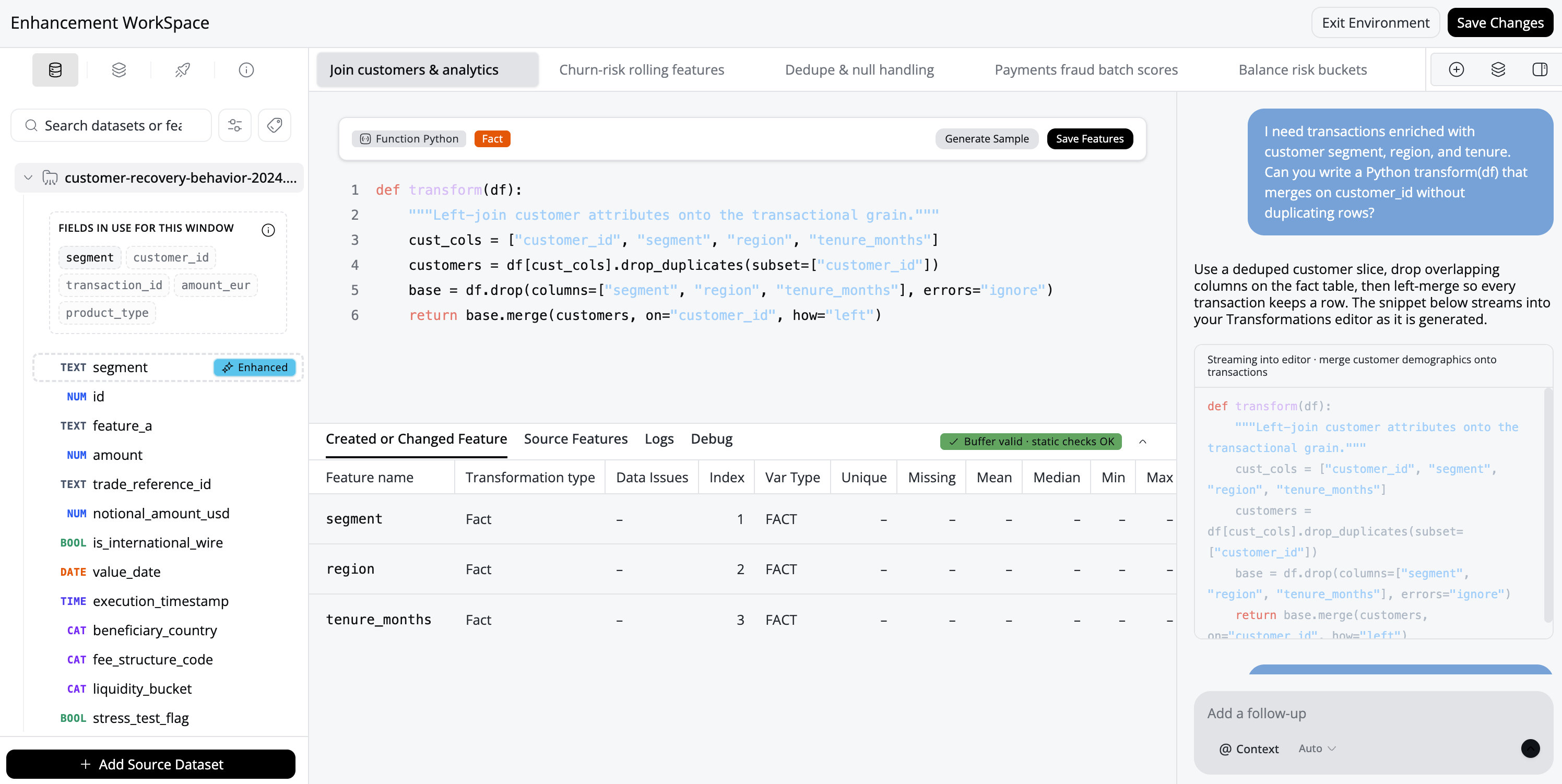Switch to Churn-risk rolling features tab
This screenshot has height=784, width=1562.
[x=642, y=70]
